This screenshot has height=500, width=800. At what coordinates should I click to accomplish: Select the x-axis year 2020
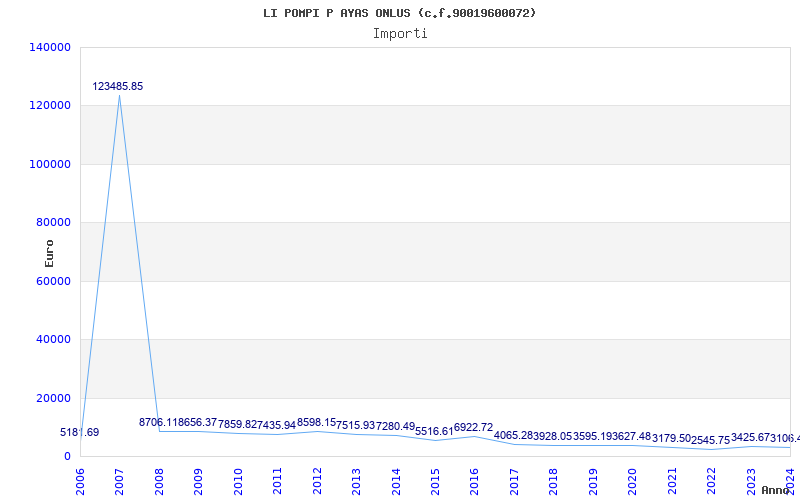(632, 481)
